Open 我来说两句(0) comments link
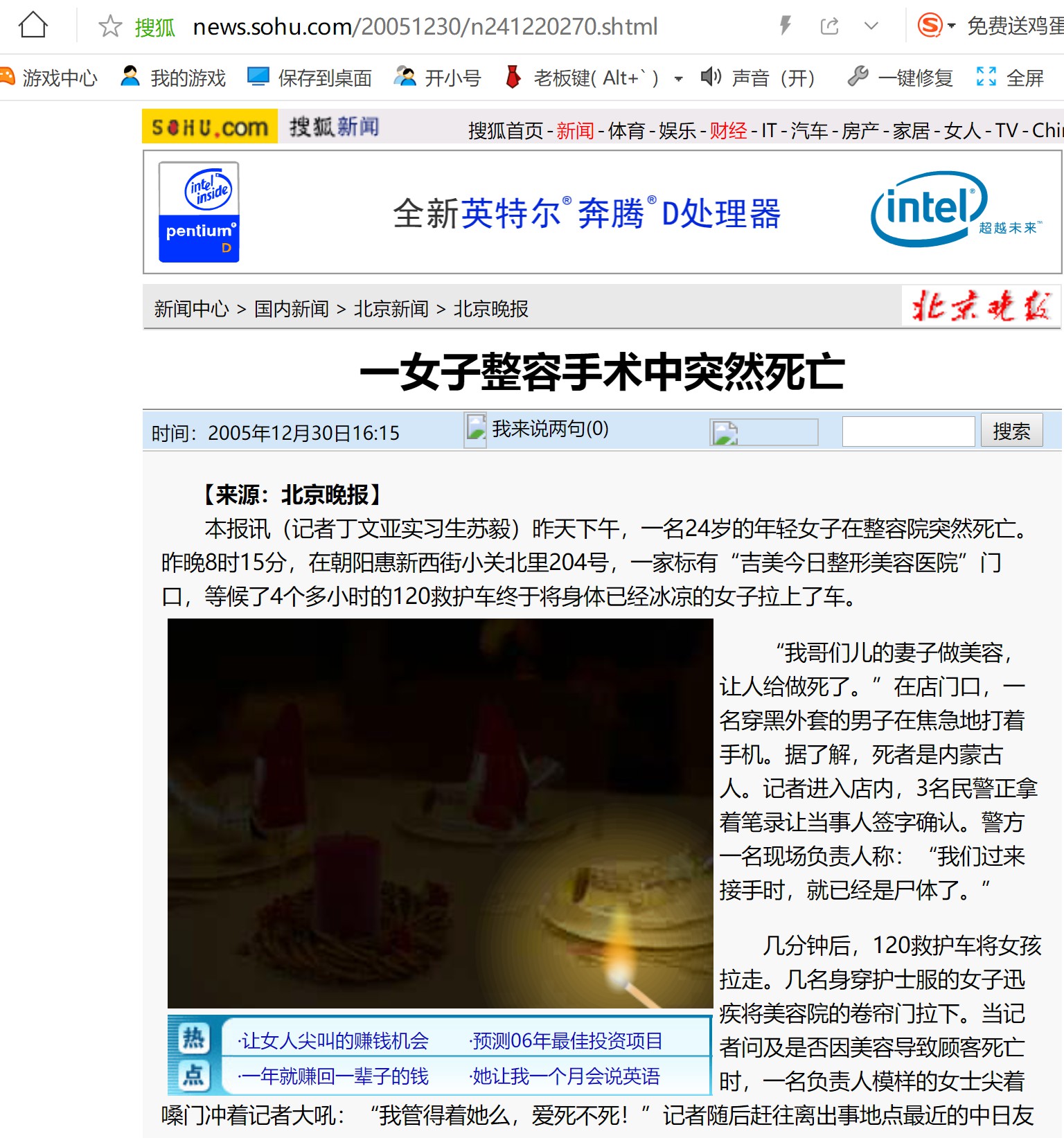This screenshot has width=1064, height=1138. click(x=550, y=429)
